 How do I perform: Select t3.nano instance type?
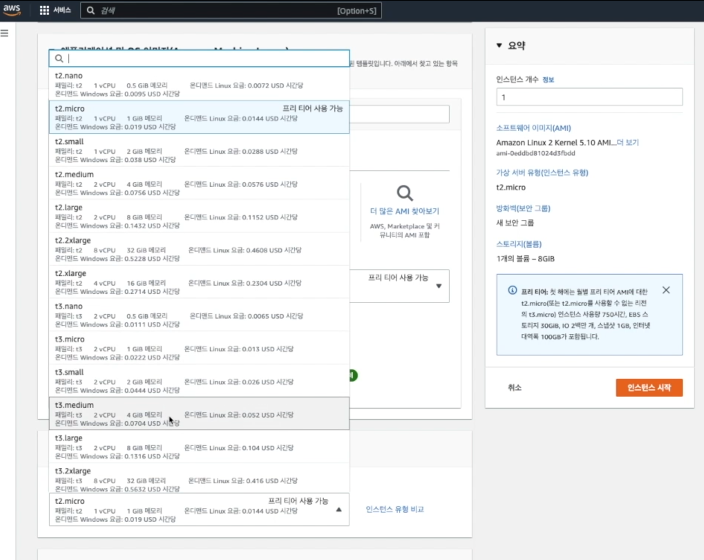(199, 314)
